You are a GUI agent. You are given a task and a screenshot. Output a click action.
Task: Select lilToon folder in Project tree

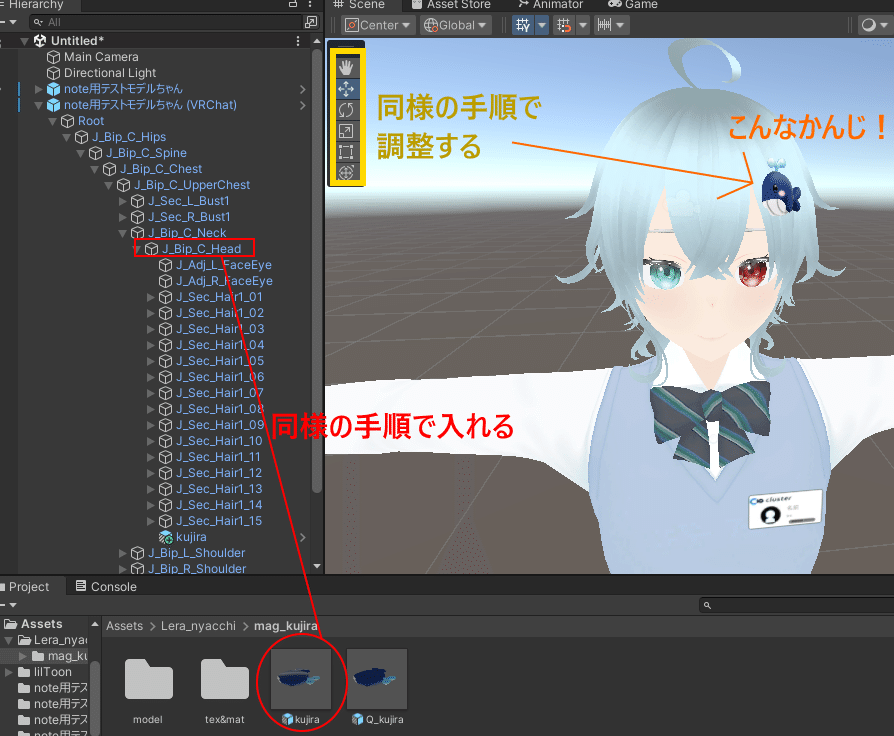(52, 672)
